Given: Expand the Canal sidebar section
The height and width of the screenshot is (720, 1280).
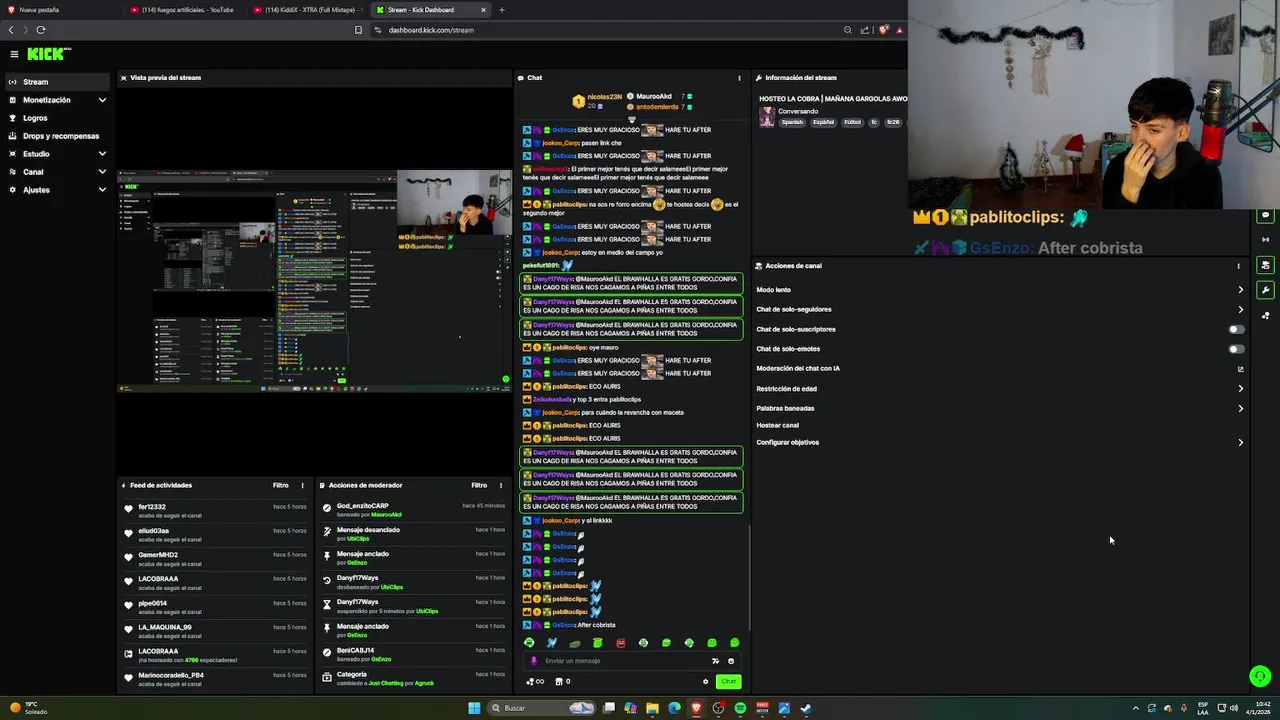Looking at the screenshot, I should 56,172.
